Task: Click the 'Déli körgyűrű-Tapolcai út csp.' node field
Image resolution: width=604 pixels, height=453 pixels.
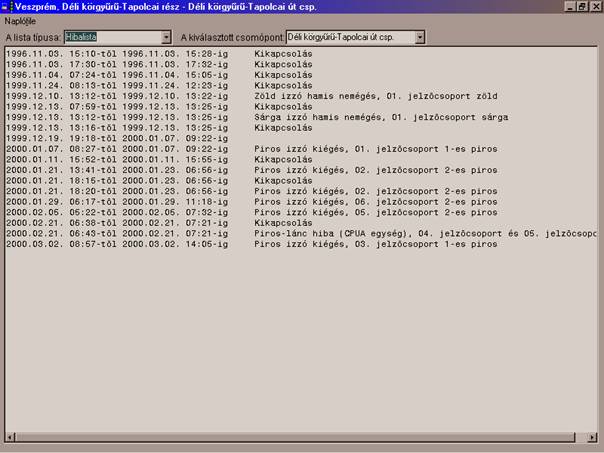Action: tap(349, 37)
